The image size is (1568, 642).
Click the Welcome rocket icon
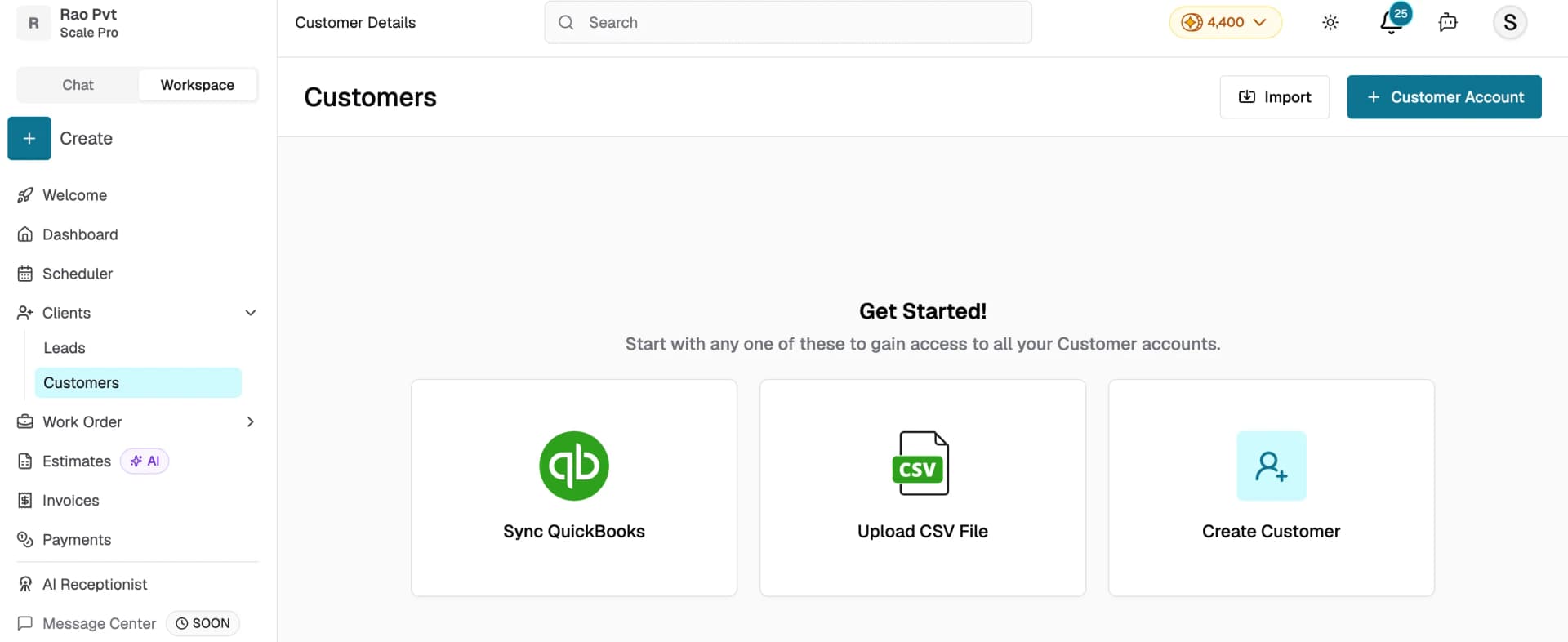(25, 195)
